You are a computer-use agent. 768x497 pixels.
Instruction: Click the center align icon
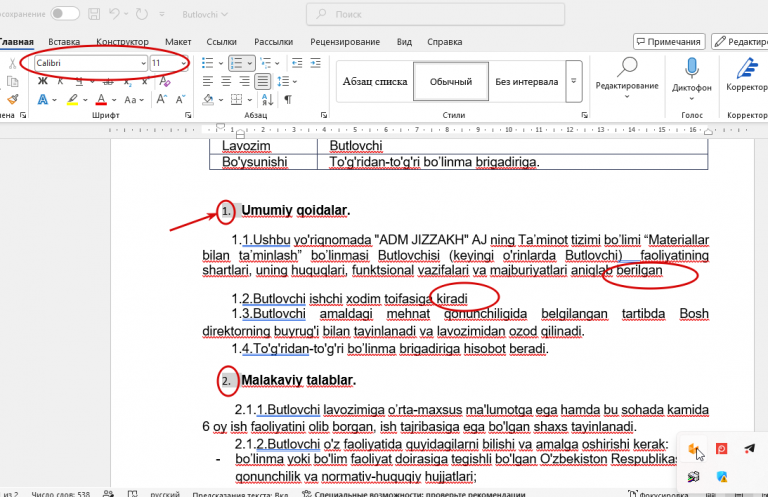coord(226,81)
